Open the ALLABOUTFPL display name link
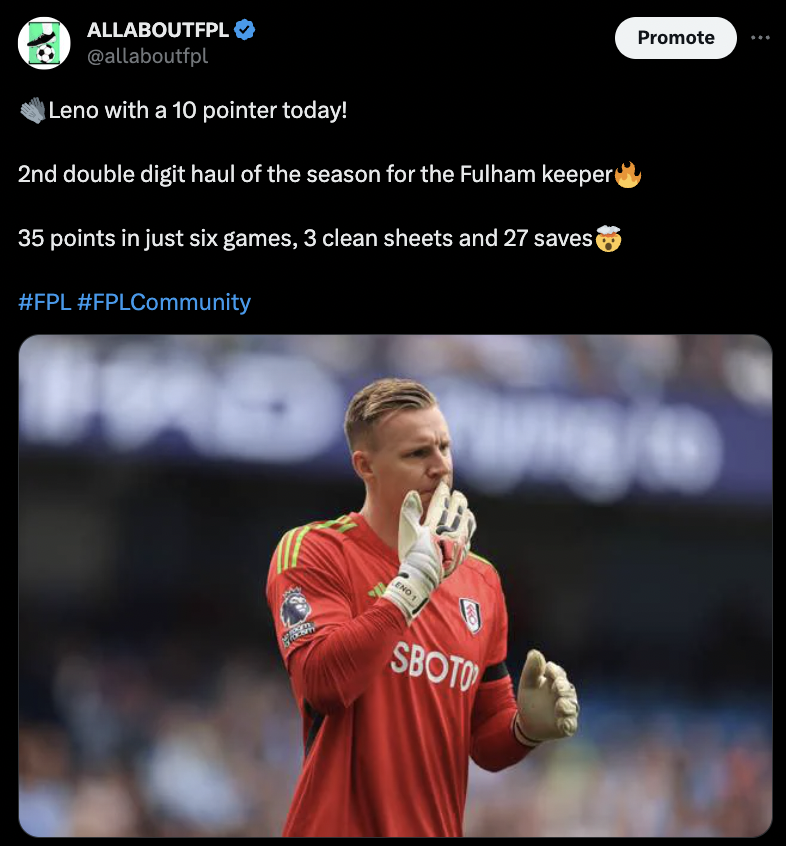The width and height of the screenshot is (786, 846). tap(158, 30)
